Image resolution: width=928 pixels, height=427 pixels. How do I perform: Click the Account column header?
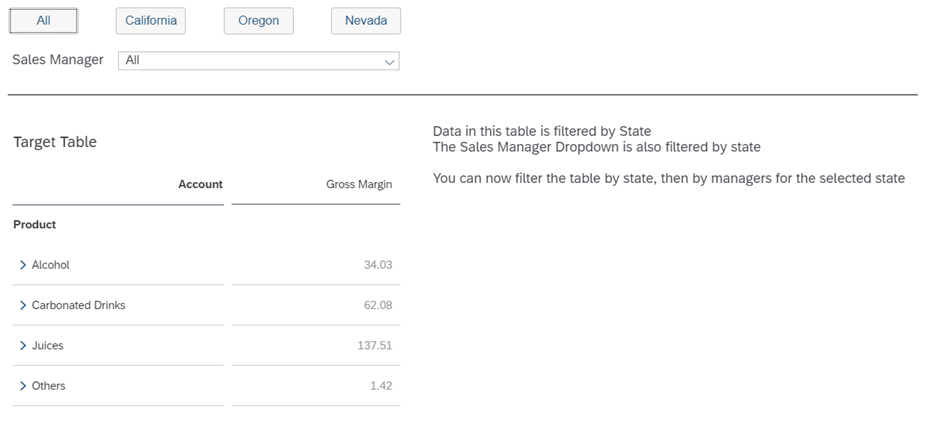point(200,184)
